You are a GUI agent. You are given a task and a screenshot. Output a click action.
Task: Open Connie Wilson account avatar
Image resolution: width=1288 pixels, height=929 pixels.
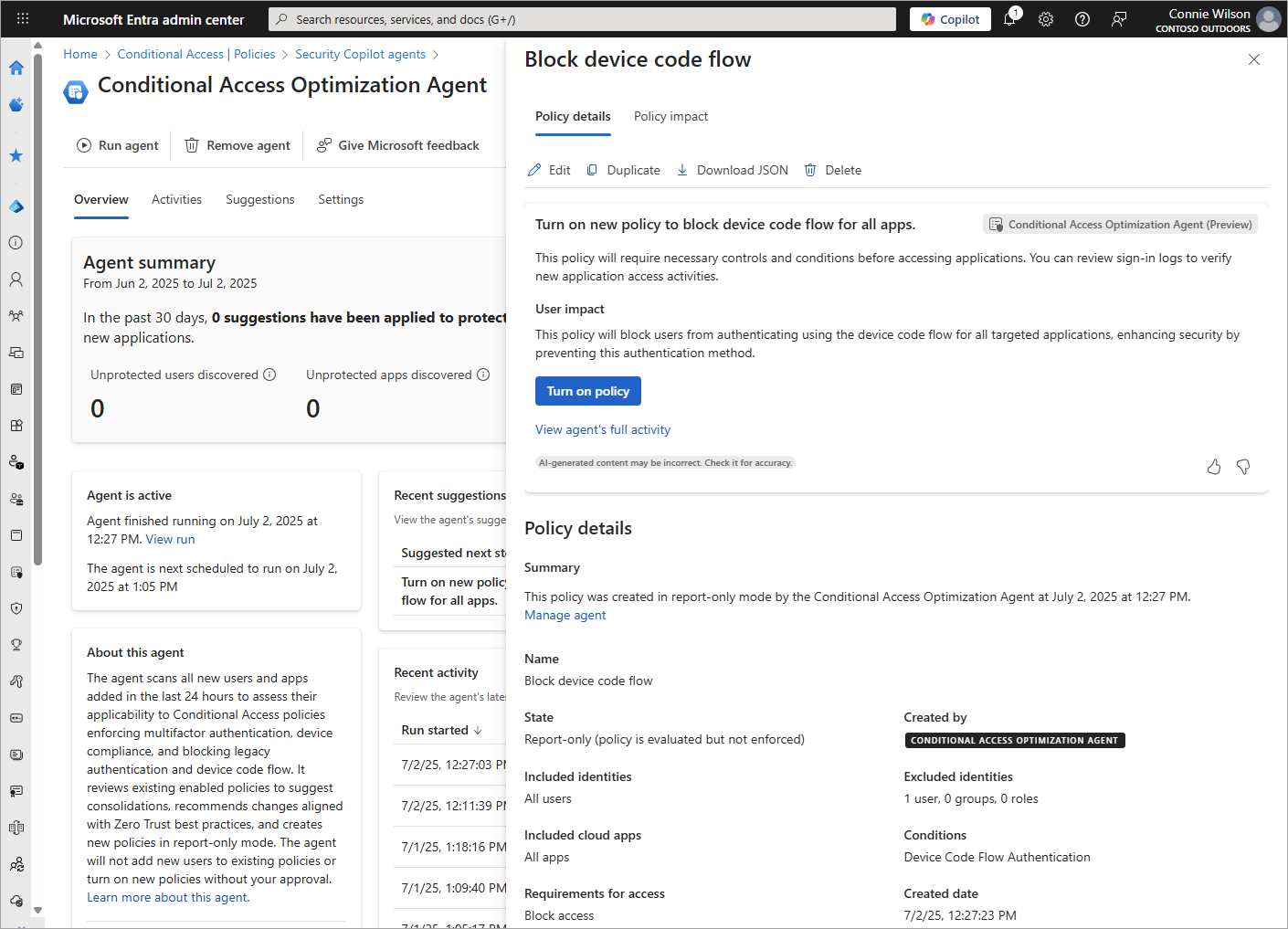(1268, 19)
